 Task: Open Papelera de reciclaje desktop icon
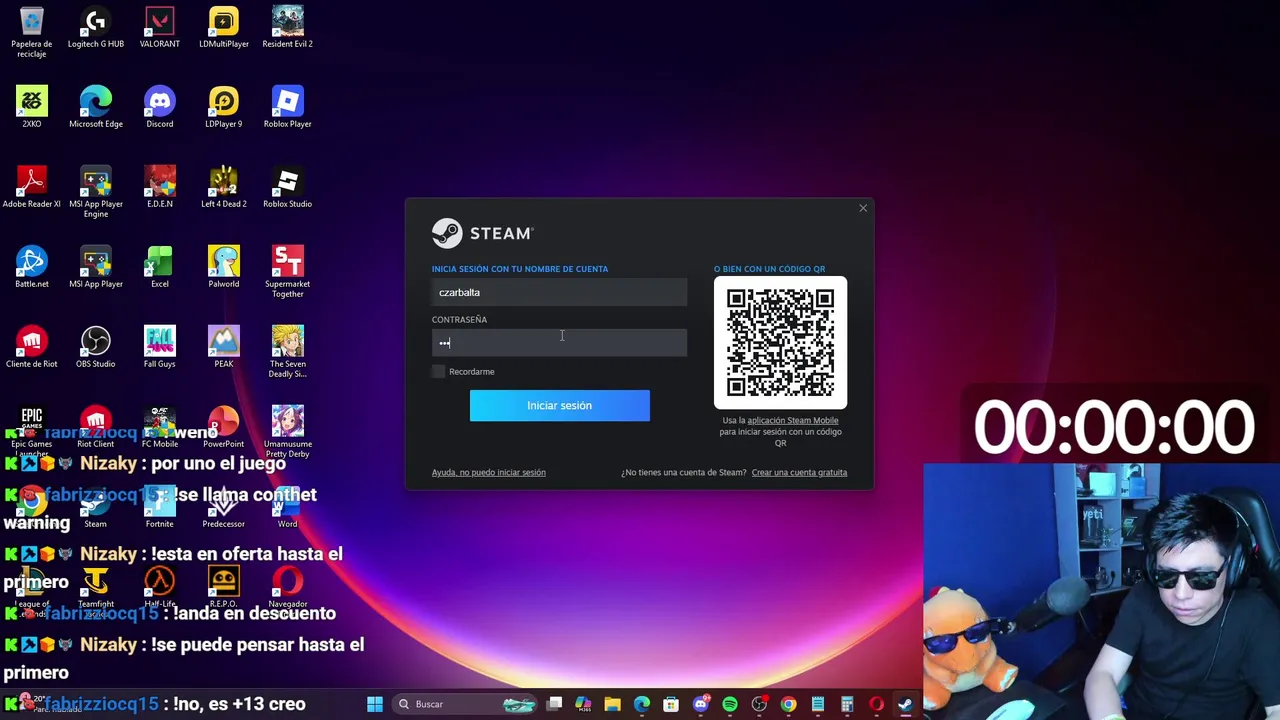point(31,31)
